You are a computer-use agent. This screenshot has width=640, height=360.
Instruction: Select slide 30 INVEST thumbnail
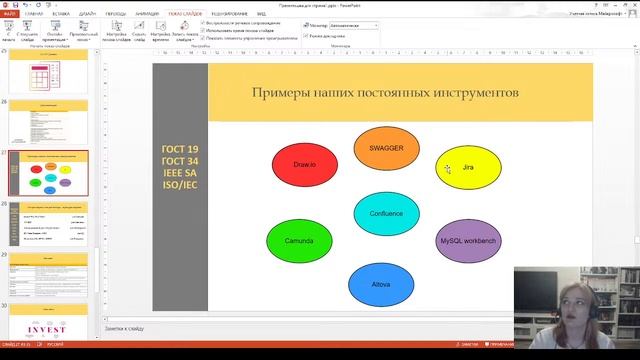(48, 322)
